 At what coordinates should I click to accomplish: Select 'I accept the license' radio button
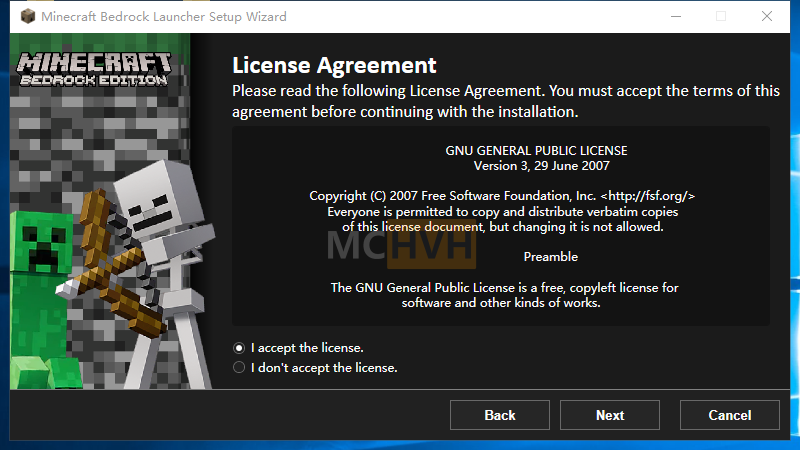coord(239,348)
